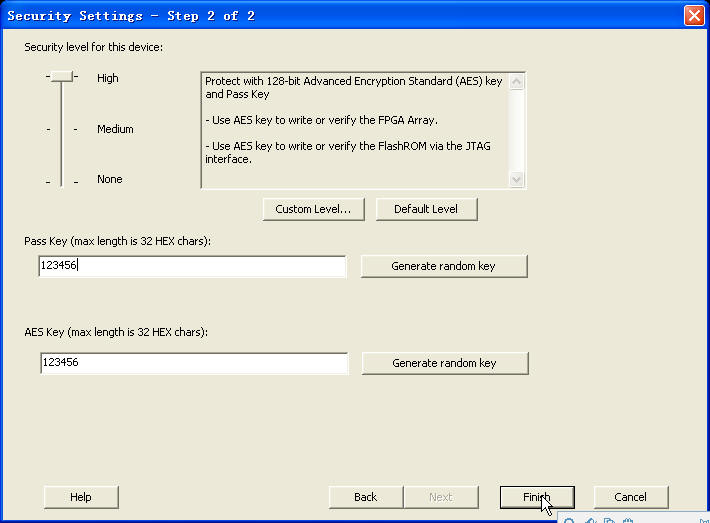Click the None security level label
This screenshot has height=523, width=710.
tap(110, 179)
